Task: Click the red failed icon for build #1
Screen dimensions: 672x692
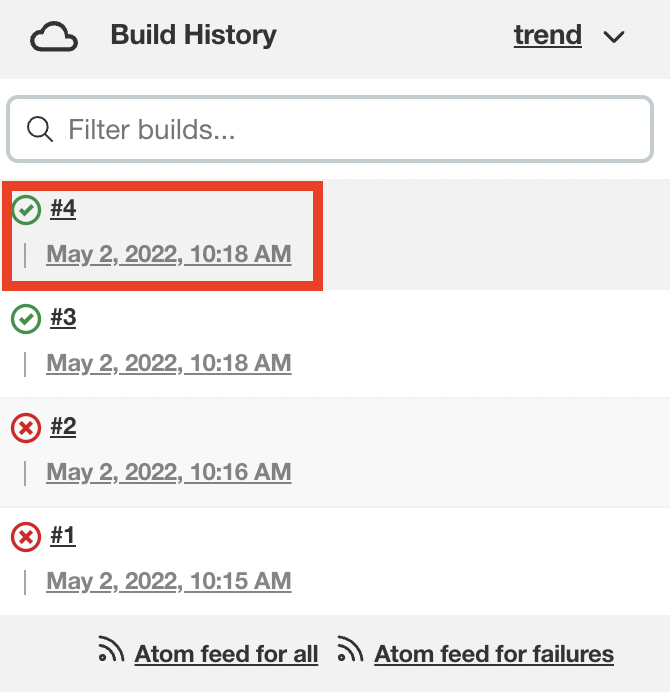Action: pos(26,537)
